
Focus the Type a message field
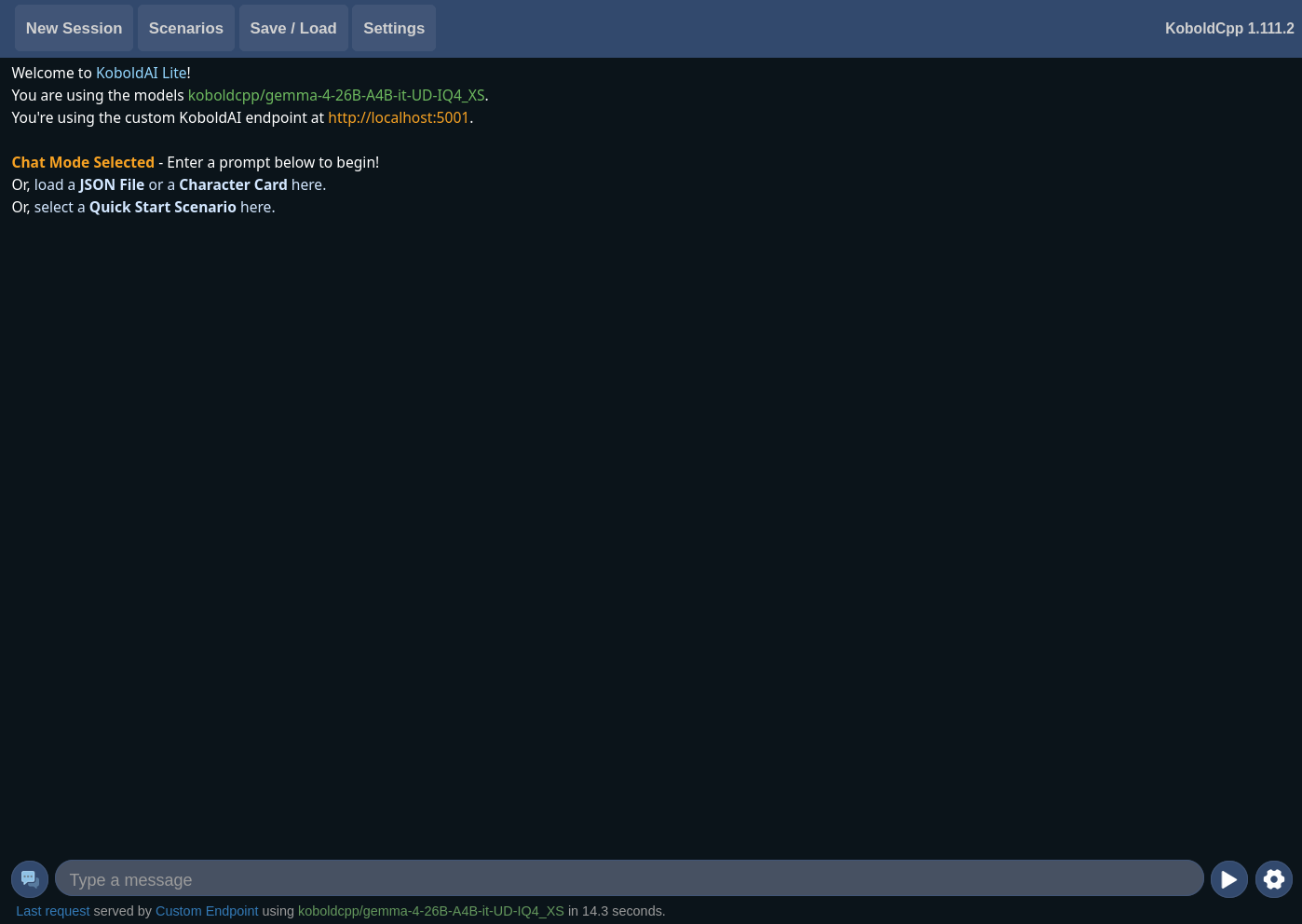coord(630,878)
